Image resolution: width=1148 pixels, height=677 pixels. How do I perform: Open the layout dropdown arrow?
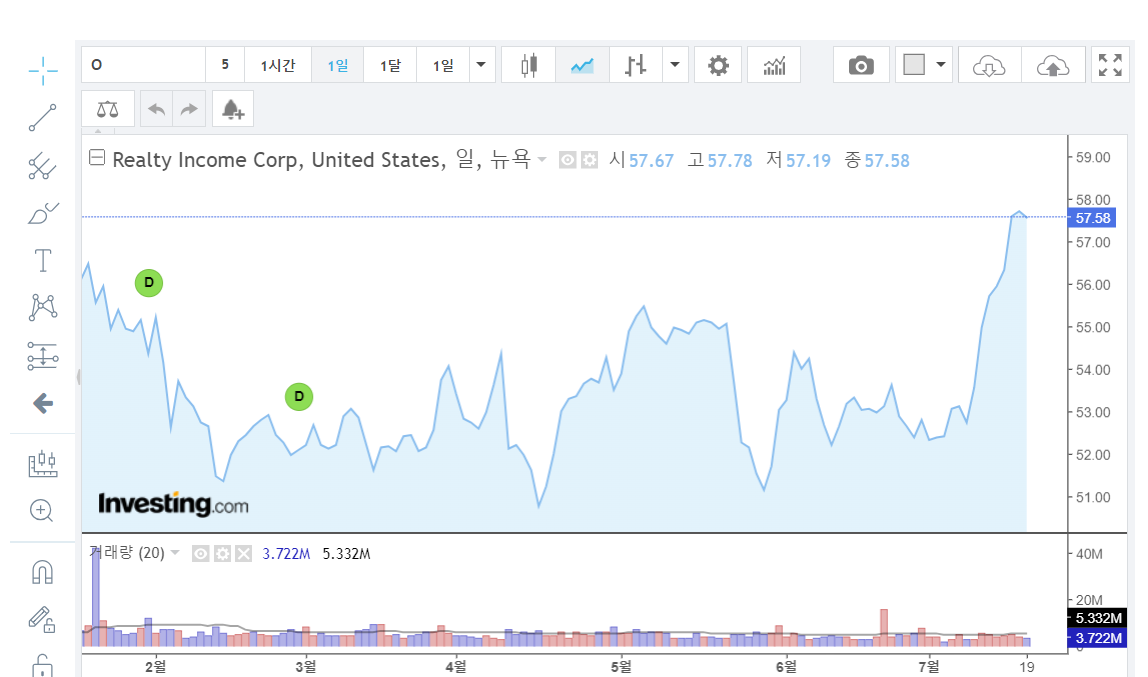tap(942, 65)
